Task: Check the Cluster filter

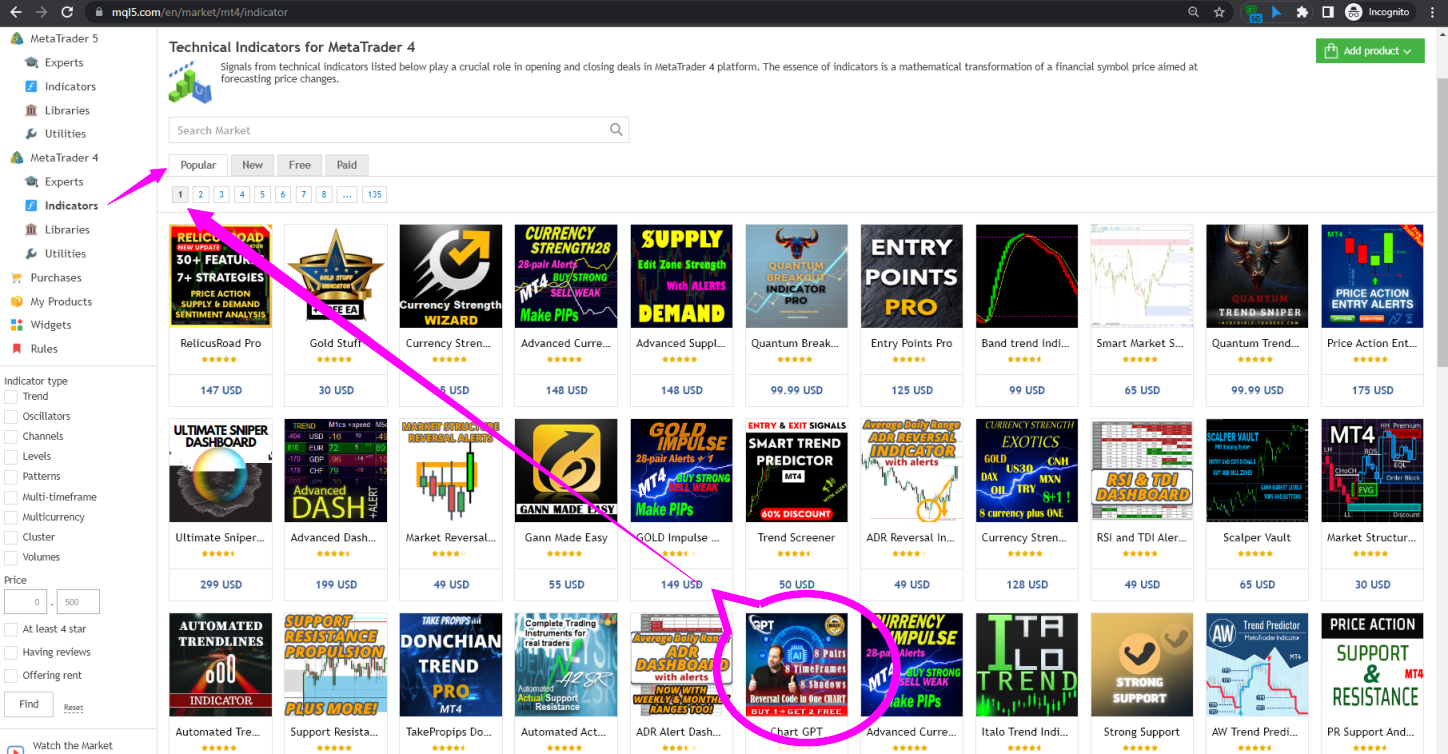Action: point(11,537)
